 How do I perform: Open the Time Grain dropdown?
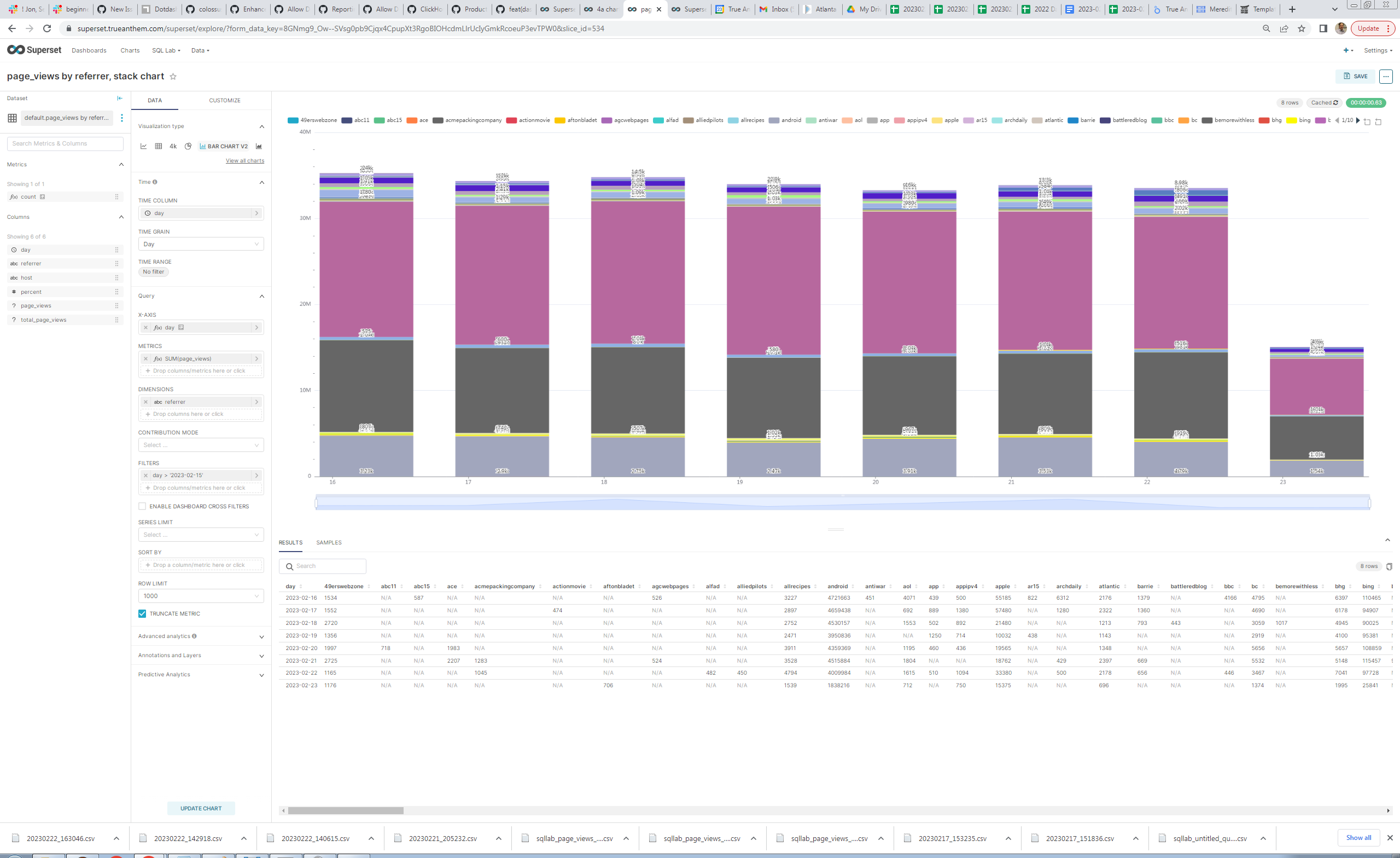coord(201,244)
